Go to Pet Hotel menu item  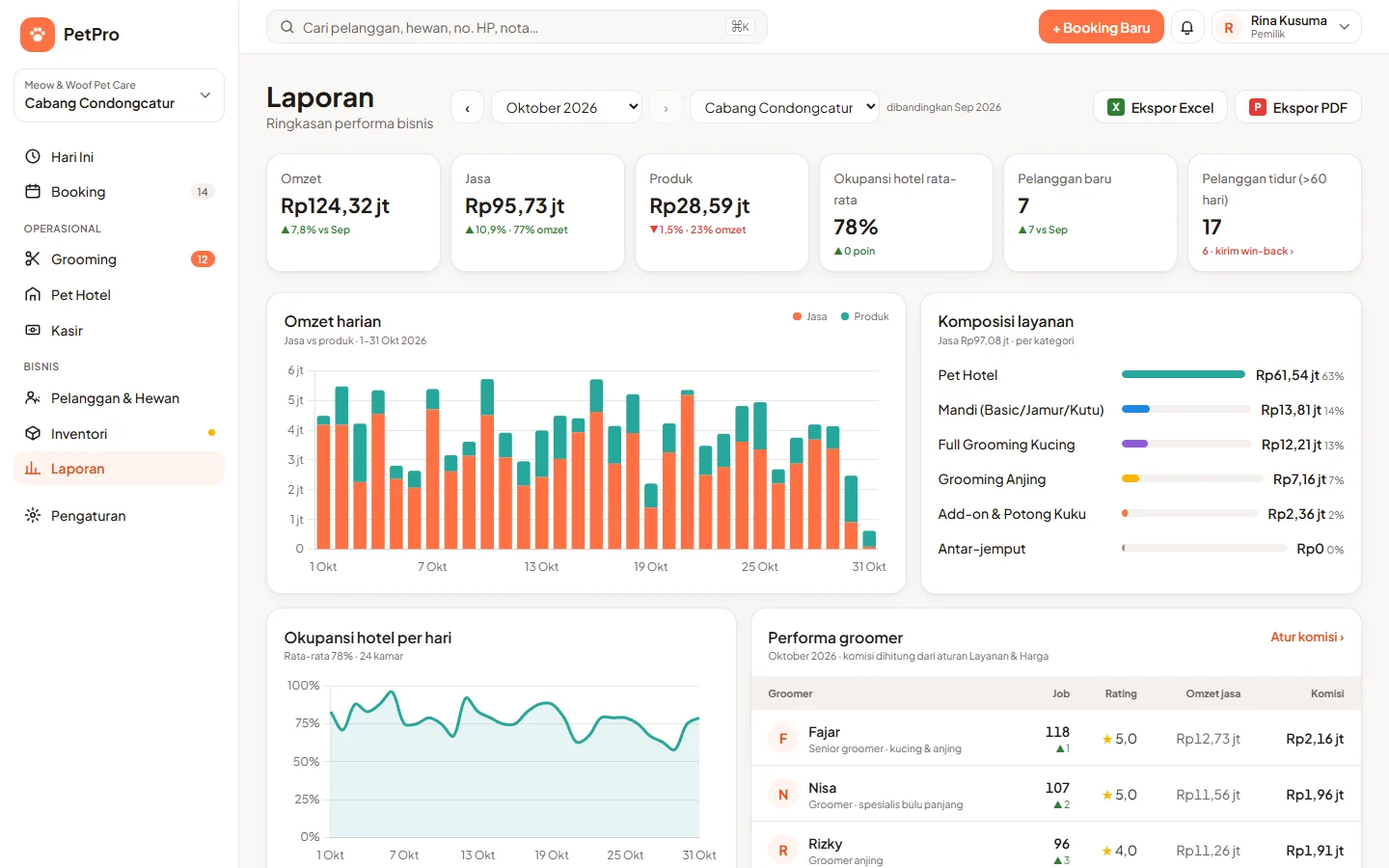click(x=119, y=294)
